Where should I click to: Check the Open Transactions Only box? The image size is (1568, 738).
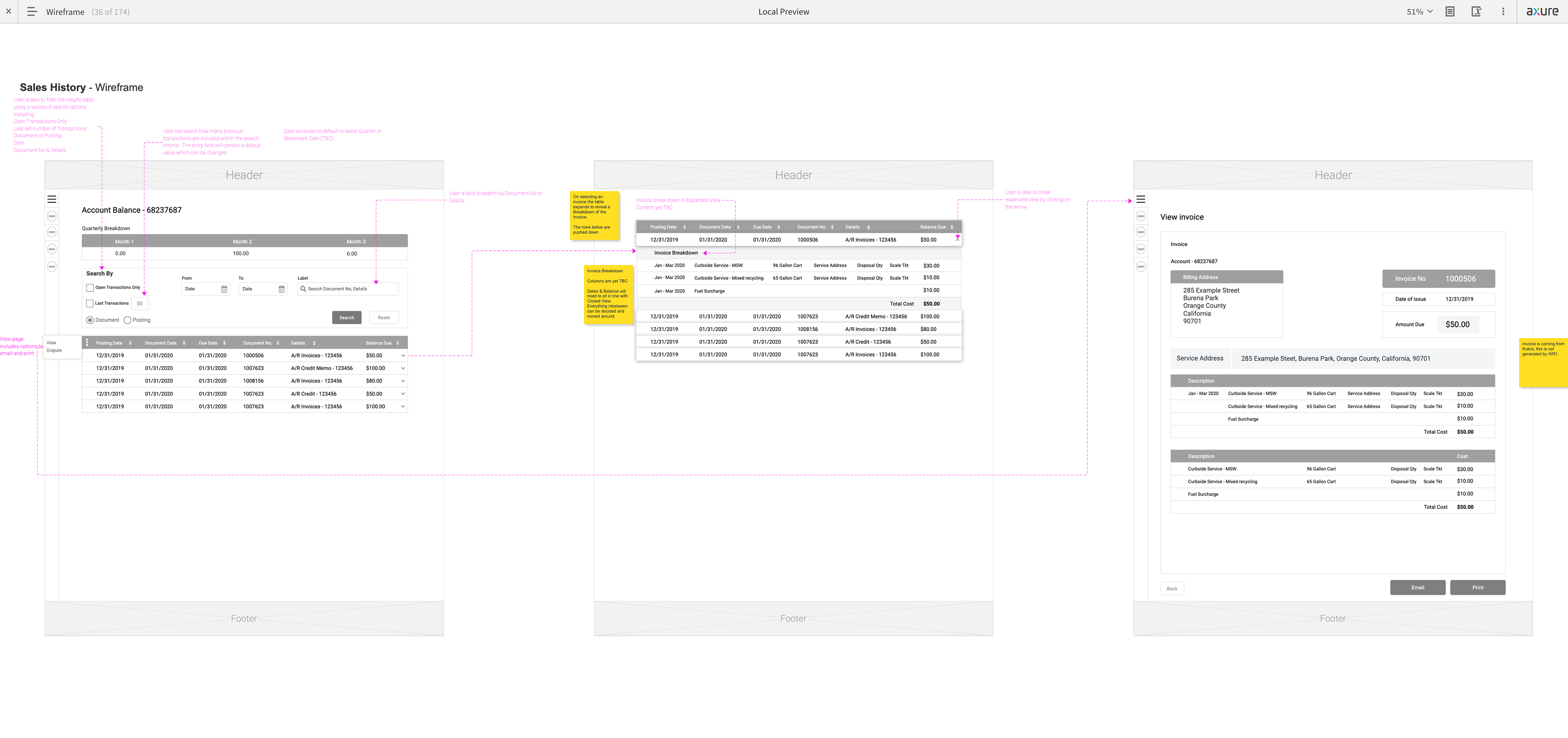(90, 288)
